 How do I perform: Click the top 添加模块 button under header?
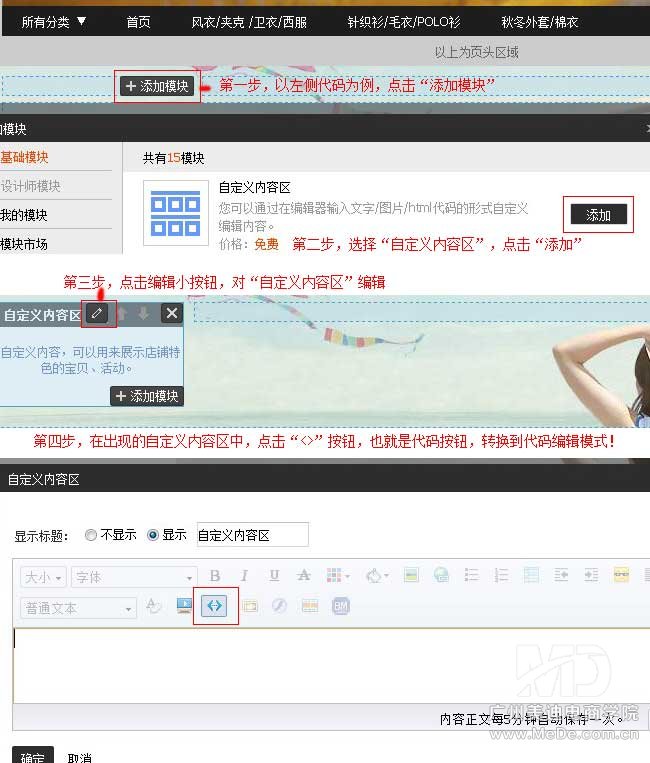coord(157,86)
